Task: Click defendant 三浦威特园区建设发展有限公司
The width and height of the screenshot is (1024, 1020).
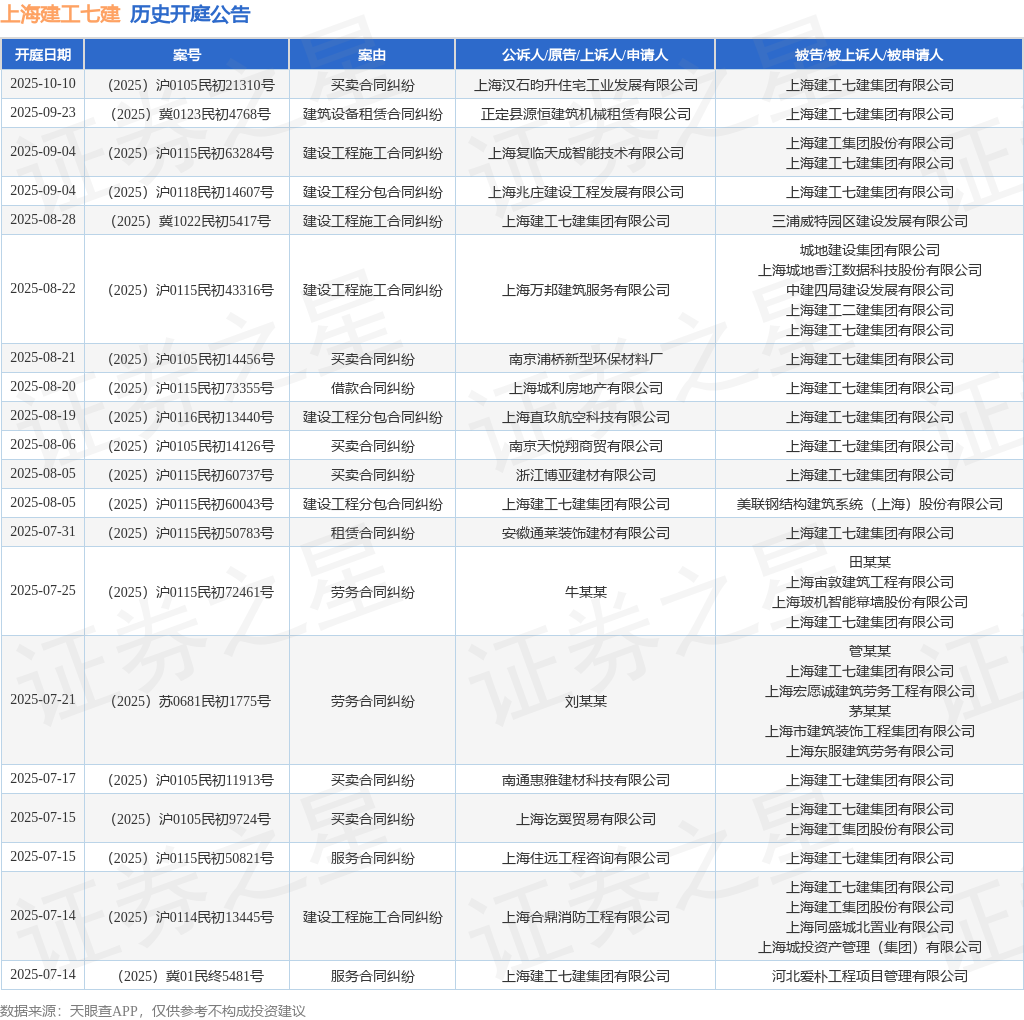Action: coord(870,221)
